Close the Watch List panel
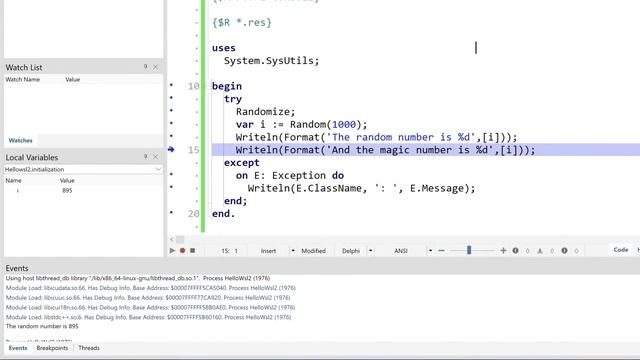The image size is (640, 360). (156, 67)
